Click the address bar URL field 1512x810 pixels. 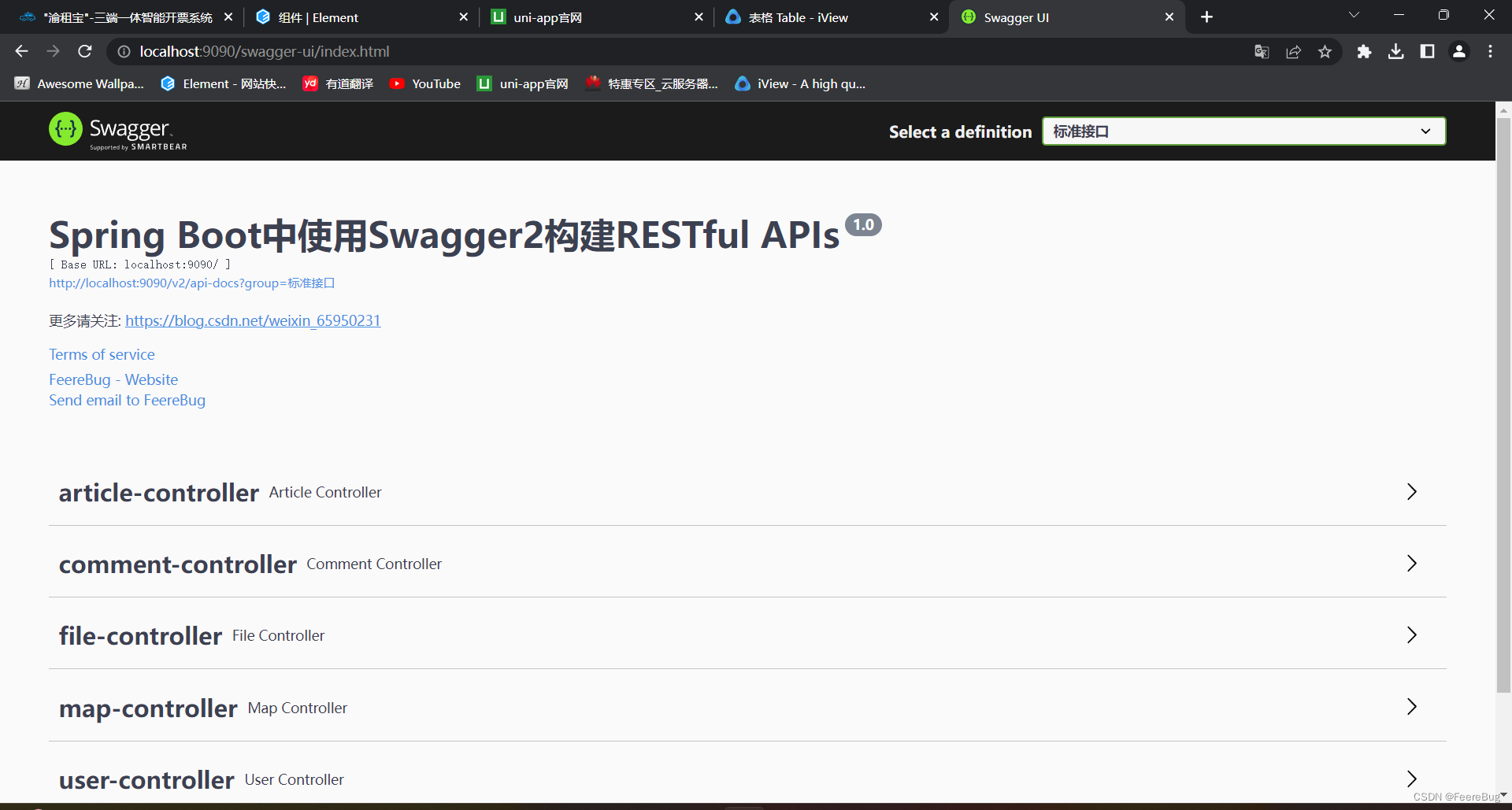click(677, 51)
